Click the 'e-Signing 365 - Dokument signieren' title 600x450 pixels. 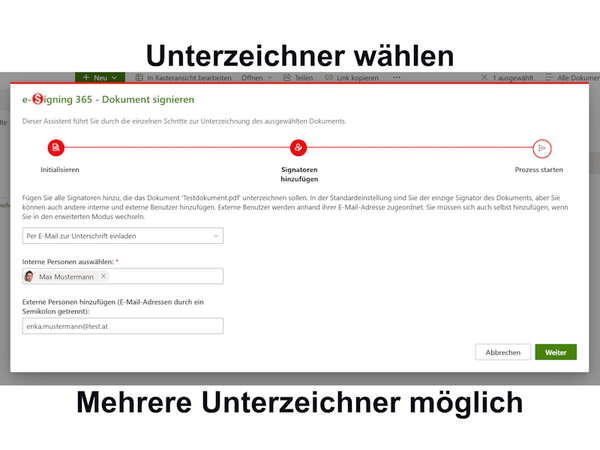coord(108,99)
